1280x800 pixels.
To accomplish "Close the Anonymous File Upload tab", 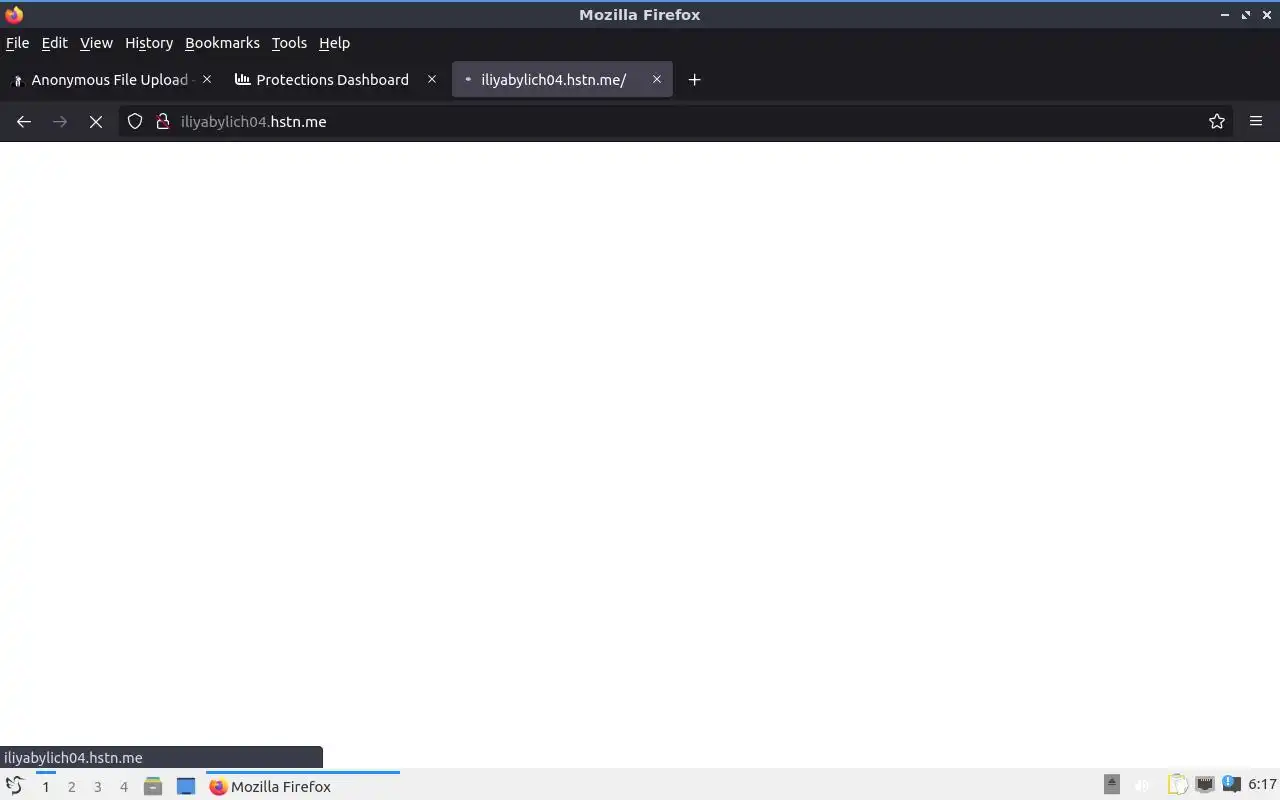I will [207, 79].
